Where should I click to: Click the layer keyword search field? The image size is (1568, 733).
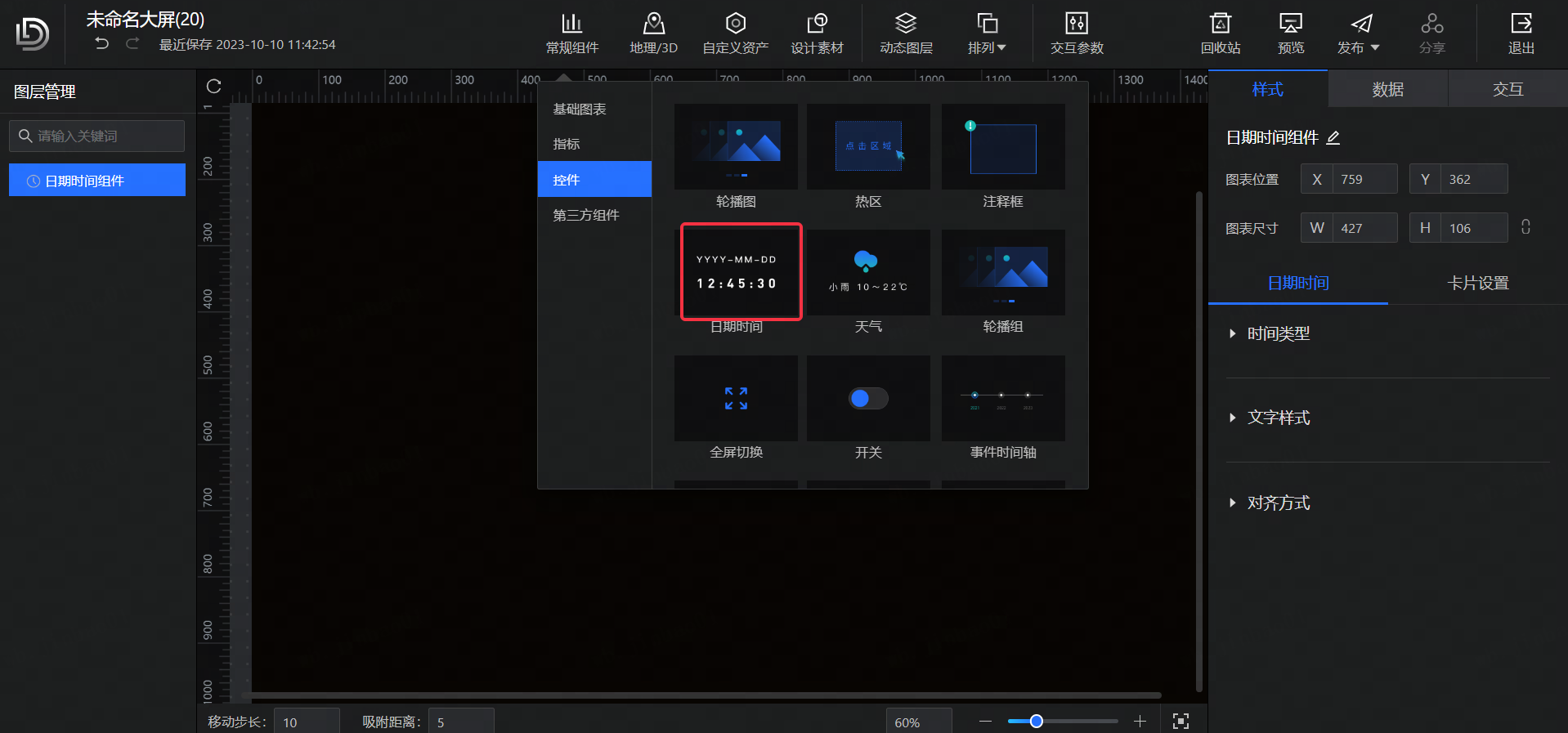click(106, 136)
